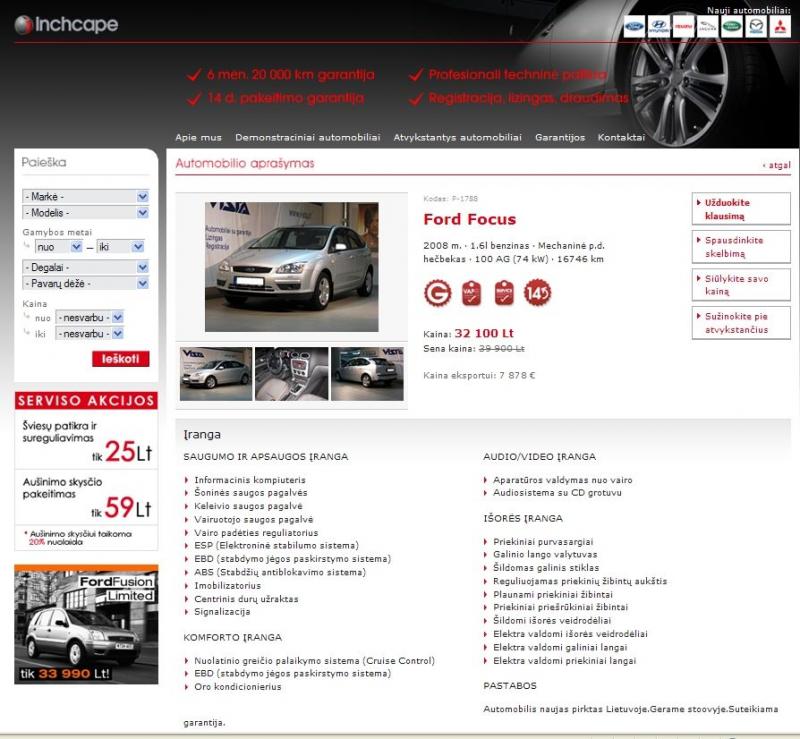
Task: Click the "Oro kondicionierius" list item
Action: tap(238, 686)
